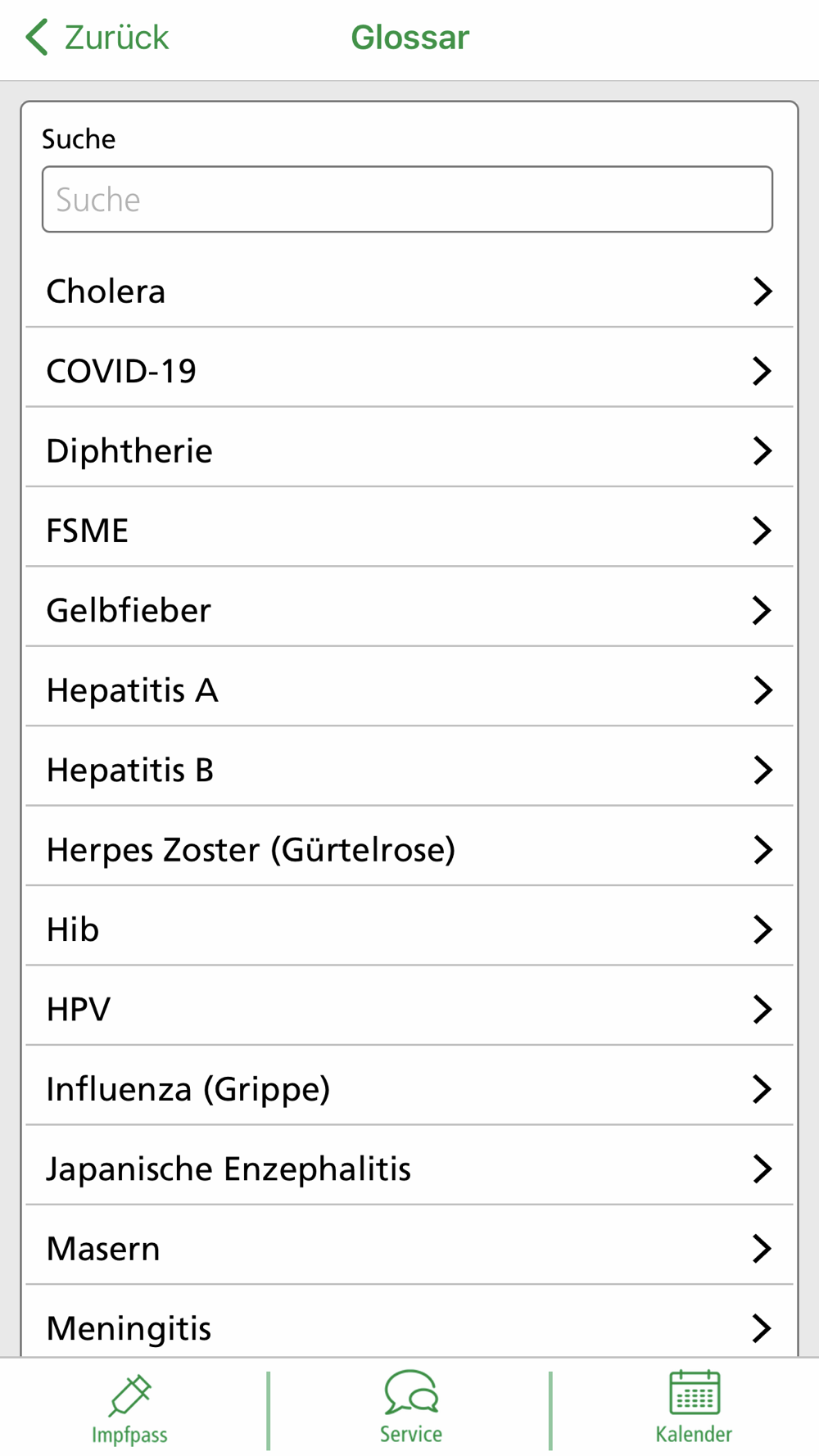Switch to the Kalender tab label
Image resolution: width=819 pixels, height=1456 pixels.
tap(694, 1435)
